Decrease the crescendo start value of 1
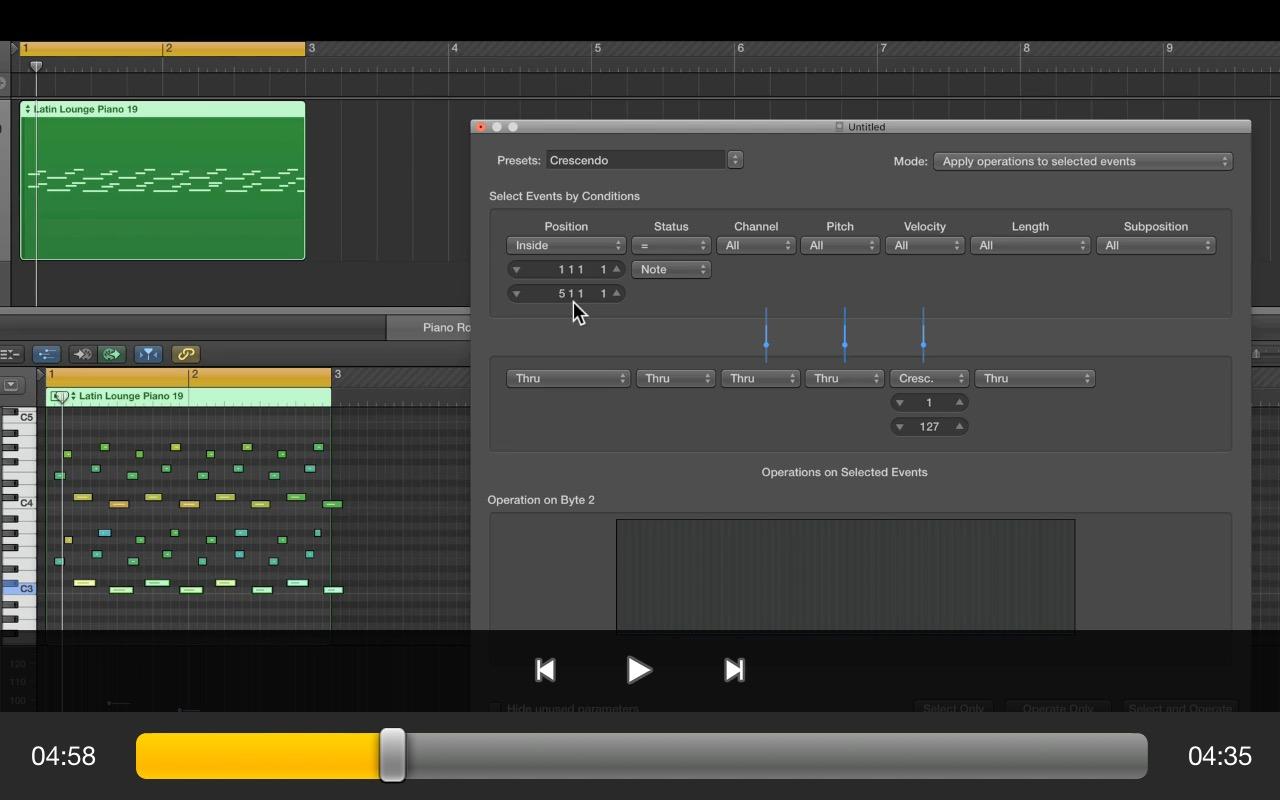This screenshot has width=1280, height=800. pyautogui.click(x=899, y=402)
